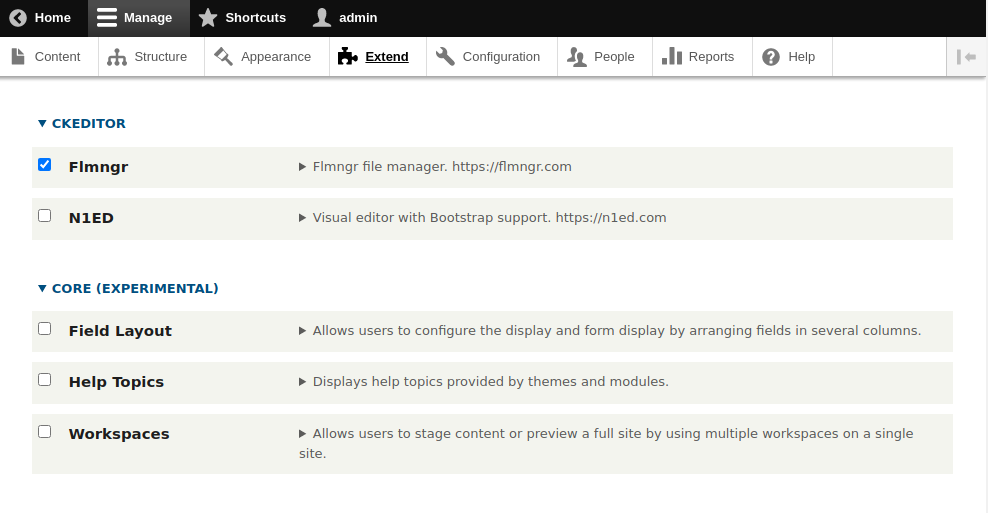Click the Structure hierarchy icon
Screen dimensions: 988x513
point(117,57)
